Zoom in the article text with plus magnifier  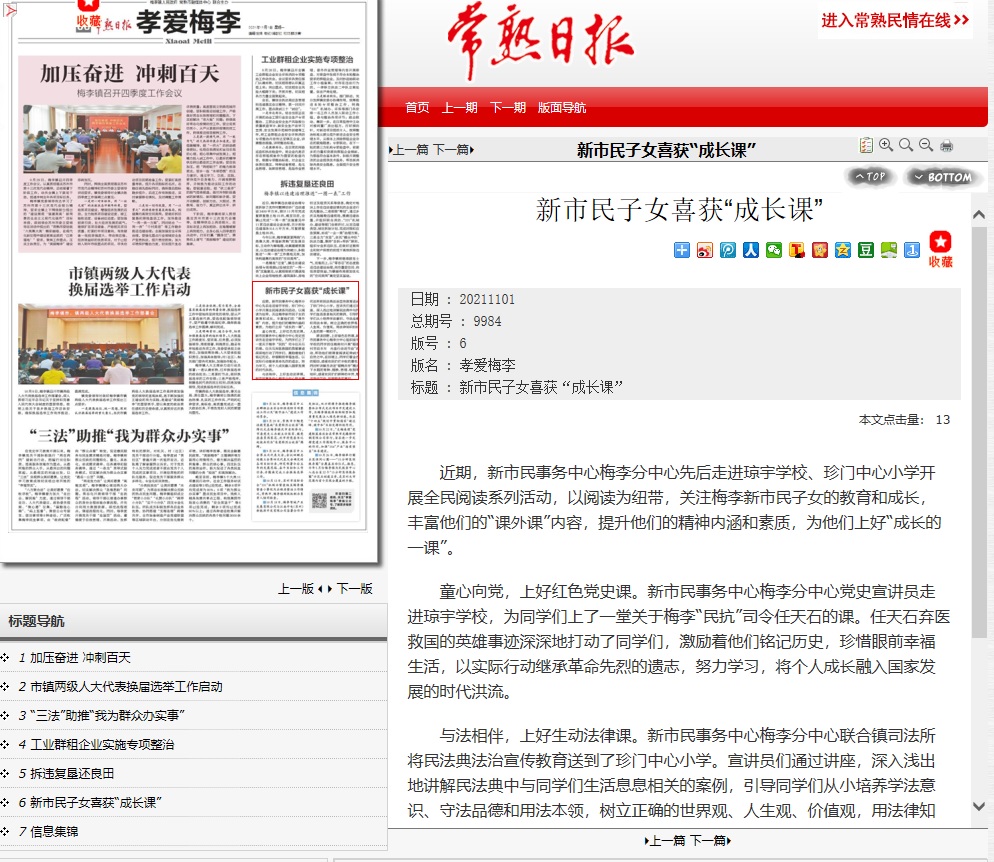click(x=886, y=145)
